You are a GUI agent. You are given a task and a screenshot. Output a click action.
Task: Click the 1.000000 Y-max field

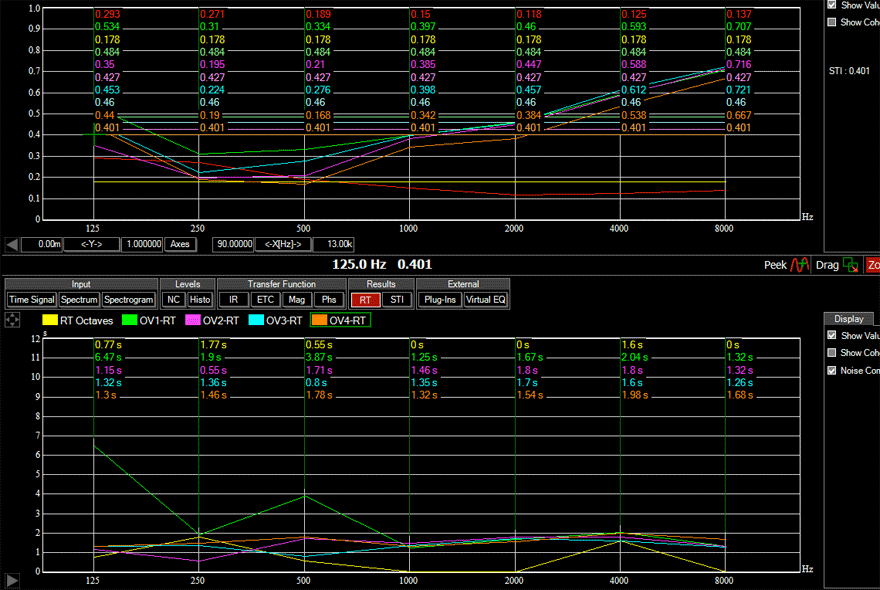(x=142, y=244)
